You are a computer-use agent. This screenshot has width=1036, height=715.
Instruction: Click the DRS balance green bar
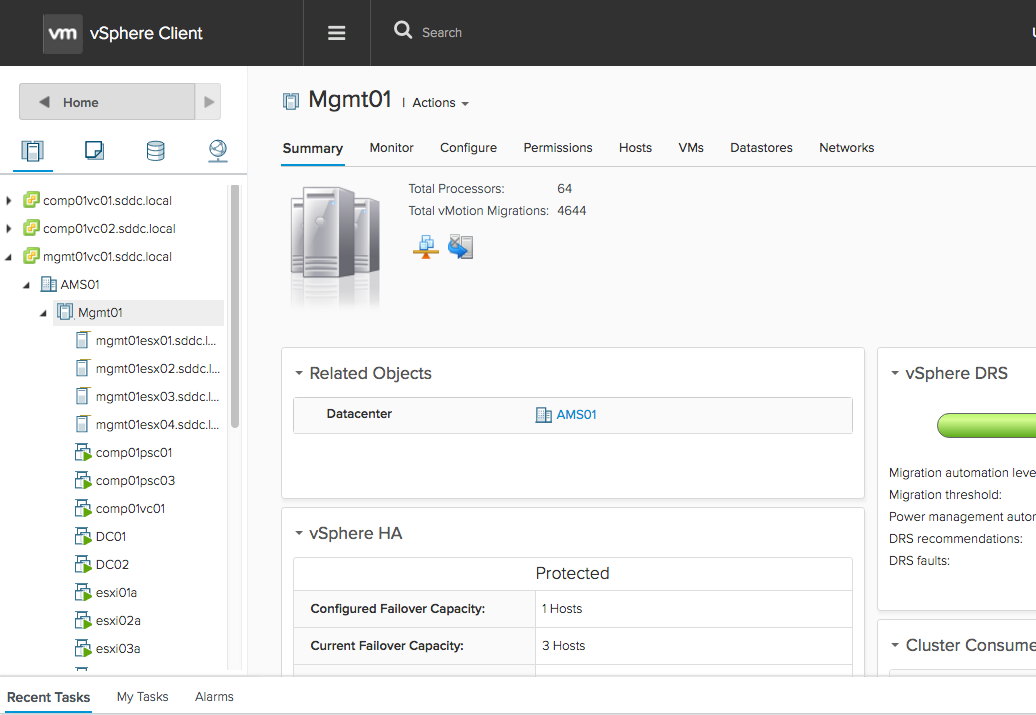(x=986, y=425)
